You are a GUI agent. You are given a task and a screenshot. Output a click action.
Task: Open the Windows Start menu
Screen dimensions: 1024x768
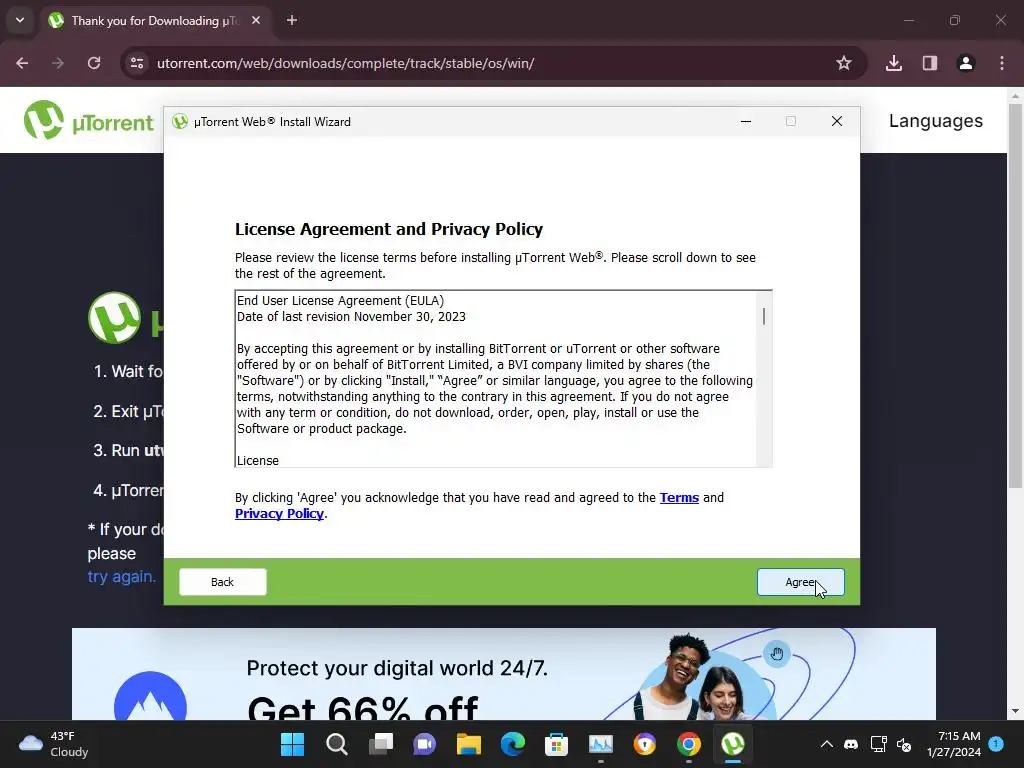pyautogui.click(x=292, y=744)
